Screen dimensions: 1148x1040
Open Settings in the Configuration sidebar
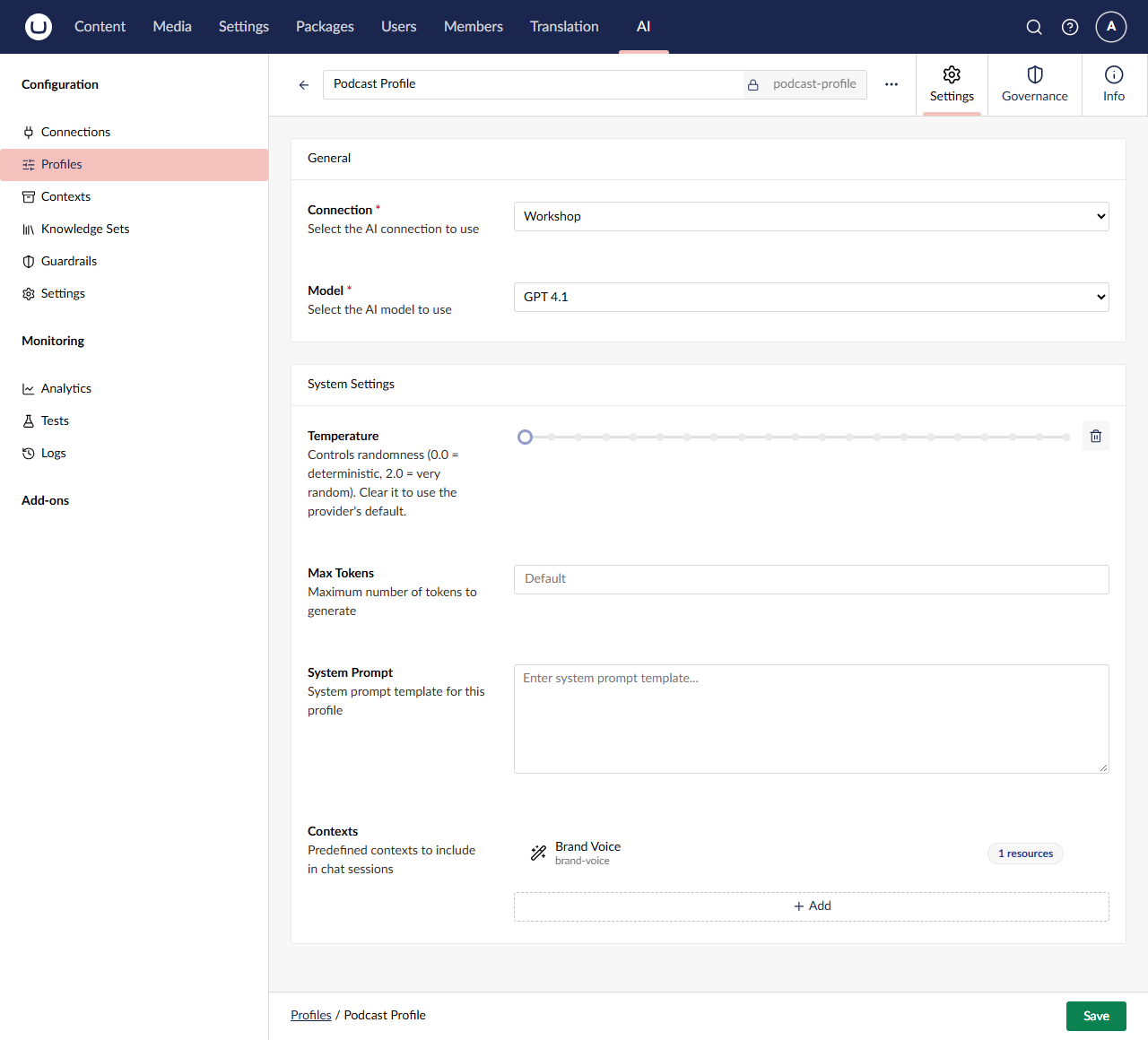coord(135,294)
